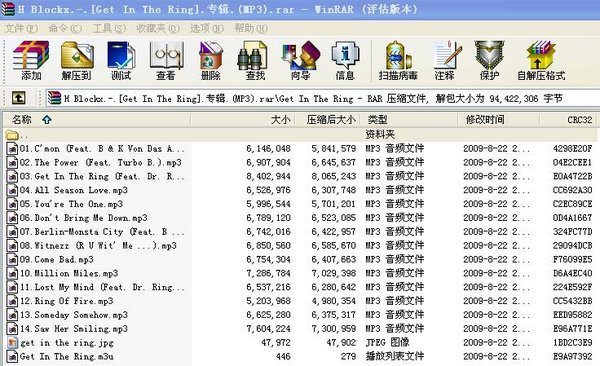Click CRC32 value 4298E20F

tap(572, 149)
